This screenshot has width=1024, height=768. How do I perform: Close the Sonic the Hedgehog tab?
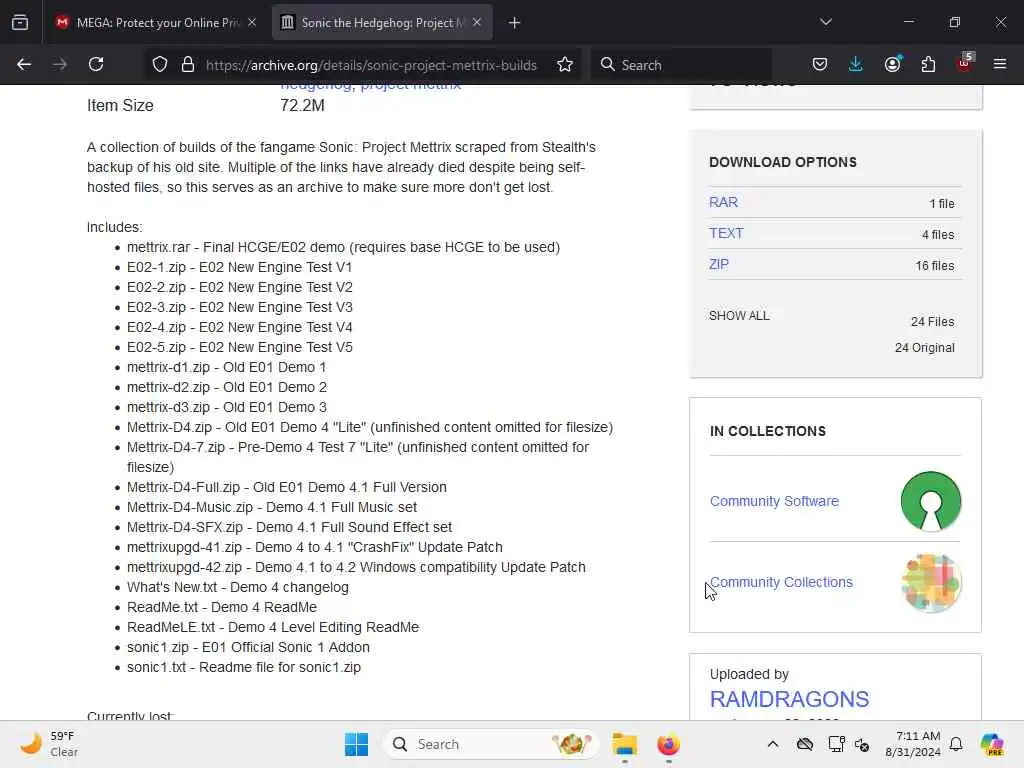(477, 22)
